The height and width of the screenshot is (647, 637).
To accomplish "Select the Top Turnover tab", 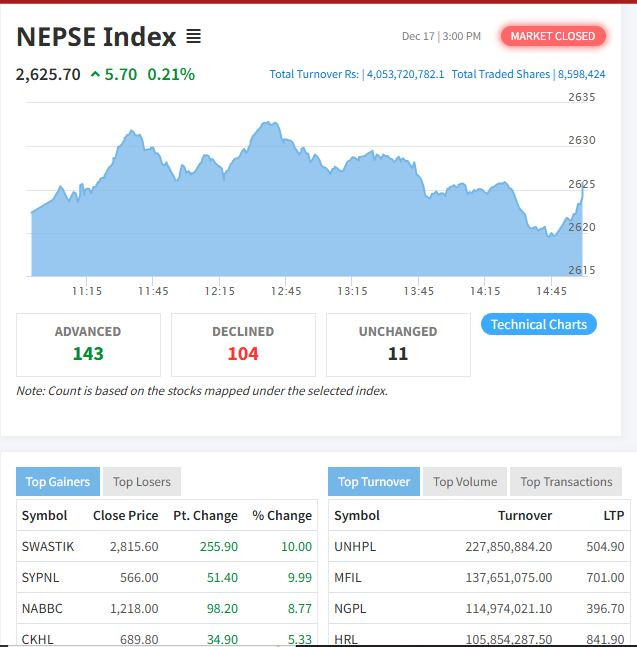I will point(373,481).
